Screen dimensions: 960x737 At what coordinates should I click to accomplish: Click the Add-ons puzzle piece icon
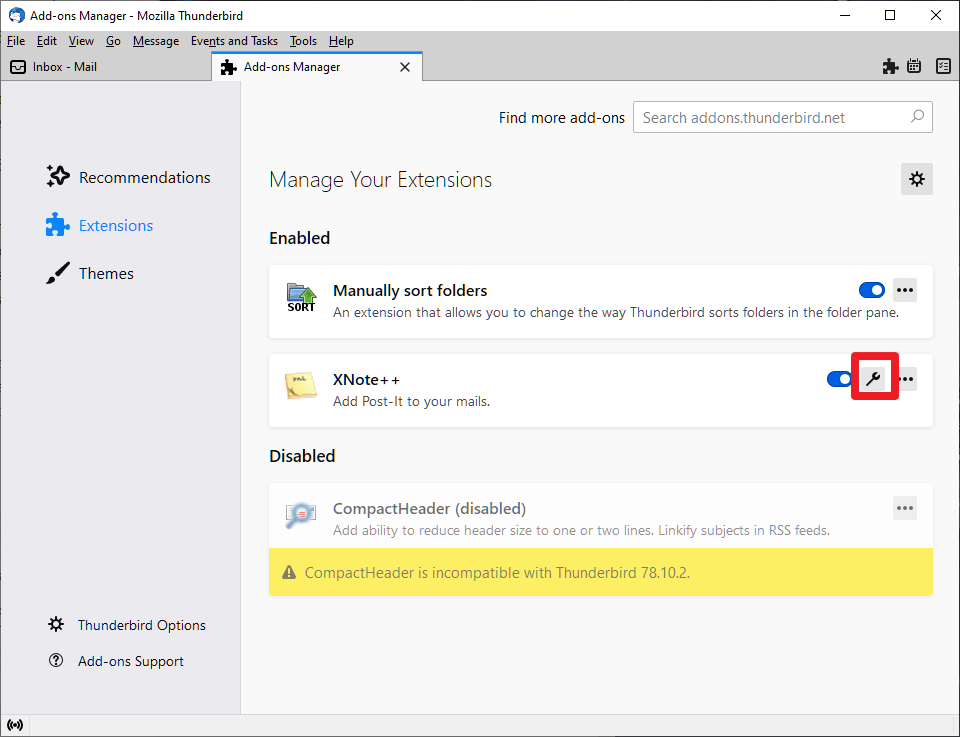(x=890, y=66)
